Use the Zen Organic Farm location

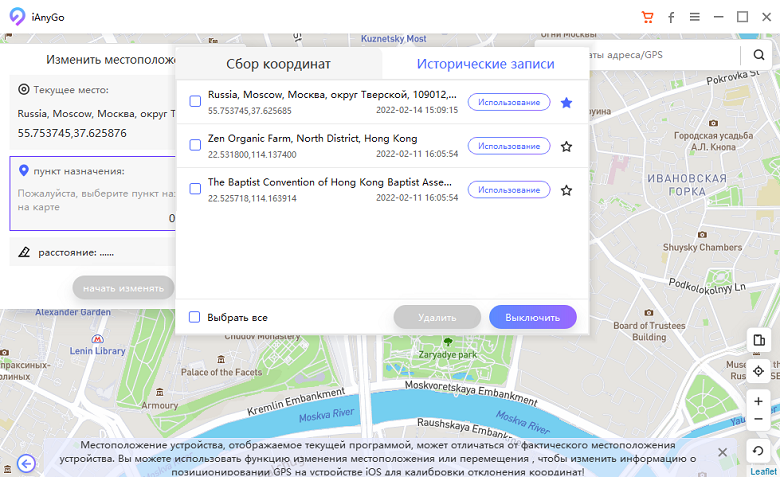pyautogui.click(x=509, y=146)
